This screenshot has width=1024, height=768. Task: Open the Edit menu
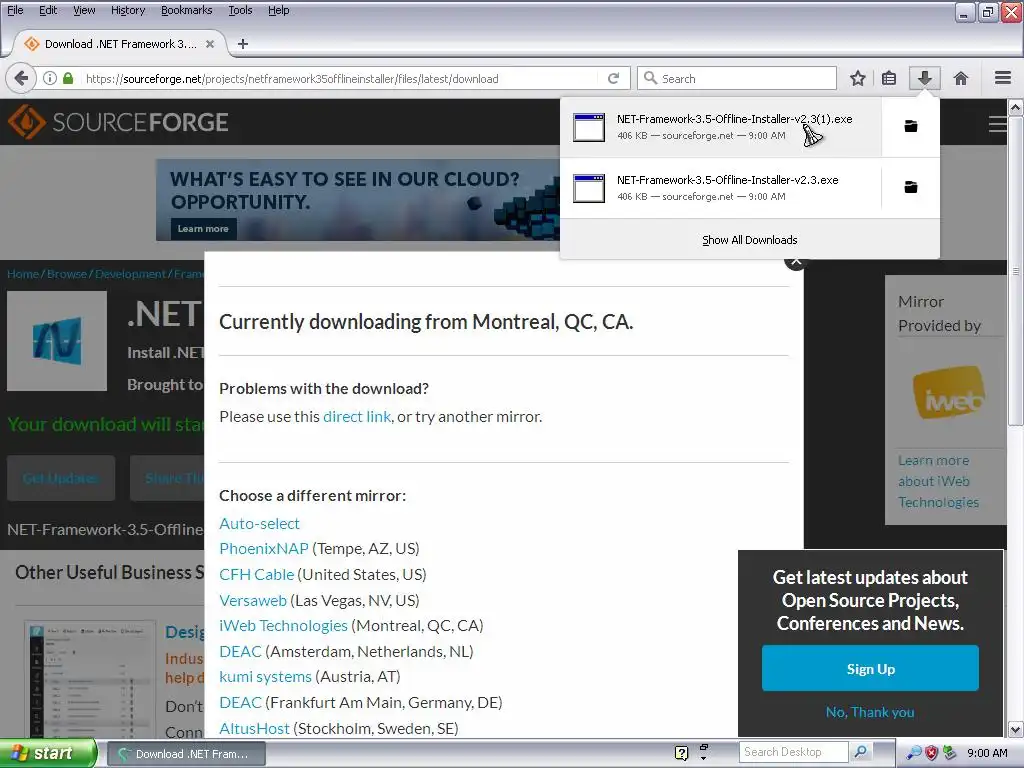click(x=48, y=10)
